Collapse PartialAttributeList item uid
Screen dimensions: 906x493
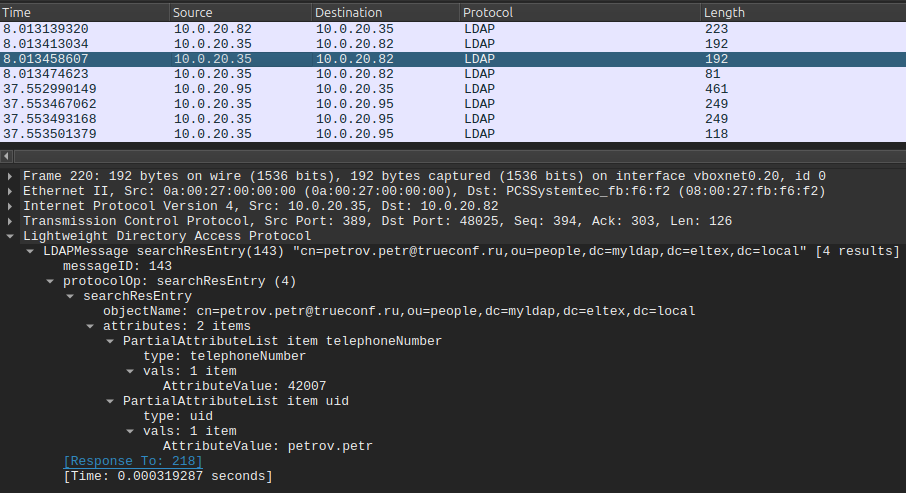point(111,401)
